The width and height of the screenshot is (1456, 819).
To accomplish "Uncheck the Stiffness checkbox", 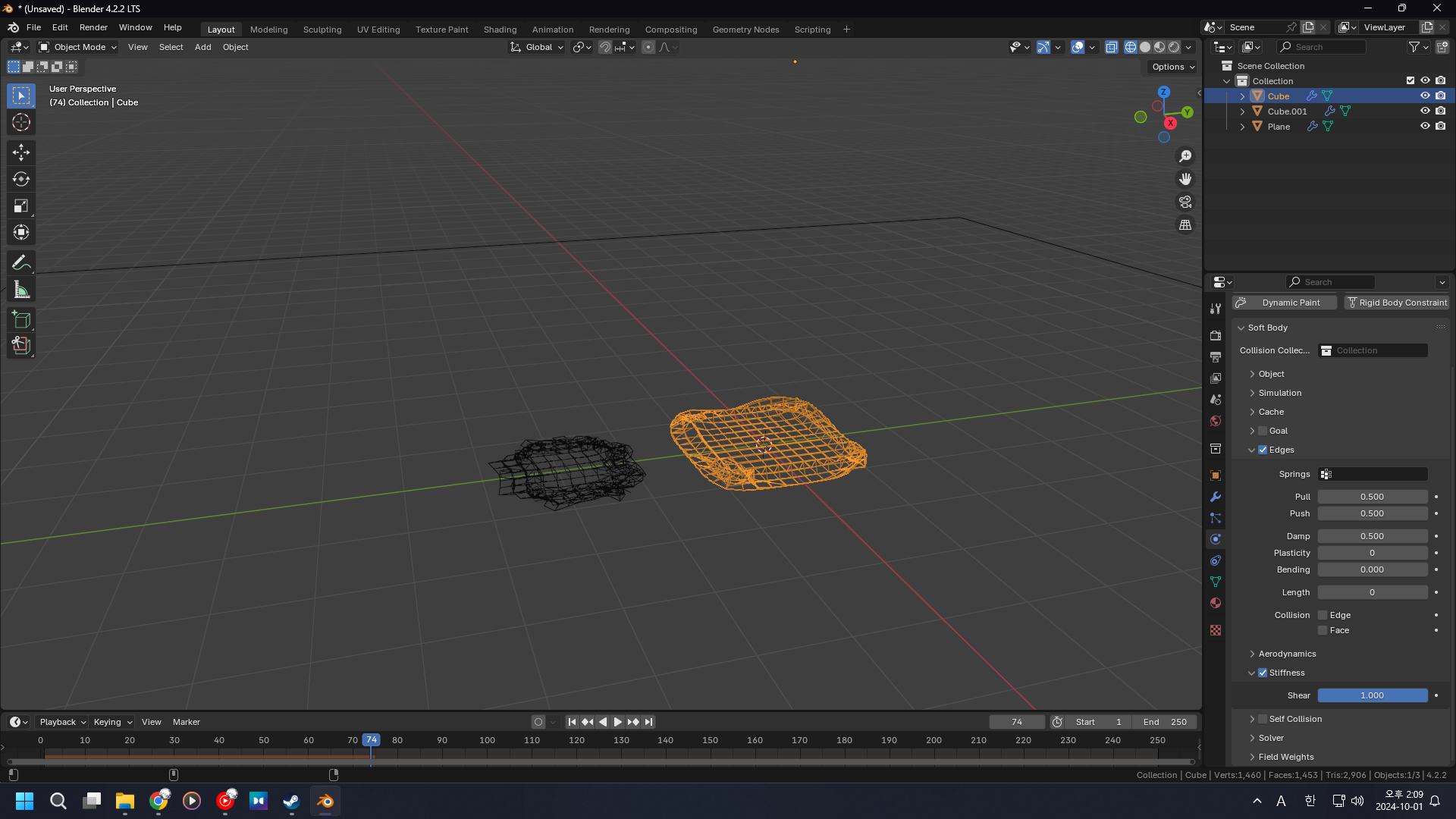I will point(1263,673).
